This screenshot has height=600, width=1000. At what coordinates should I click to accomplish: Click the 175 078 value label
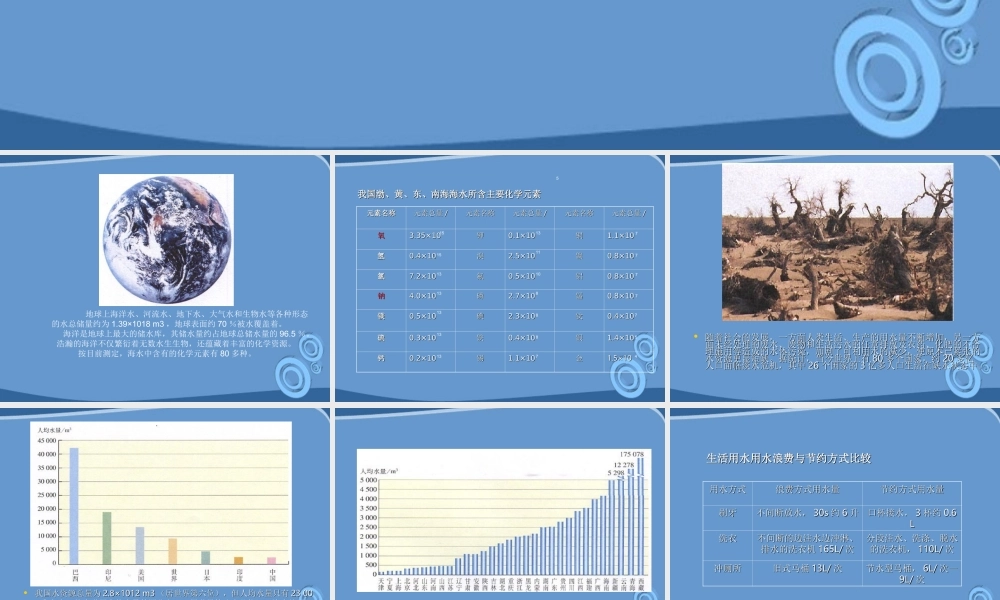[632, 455]
